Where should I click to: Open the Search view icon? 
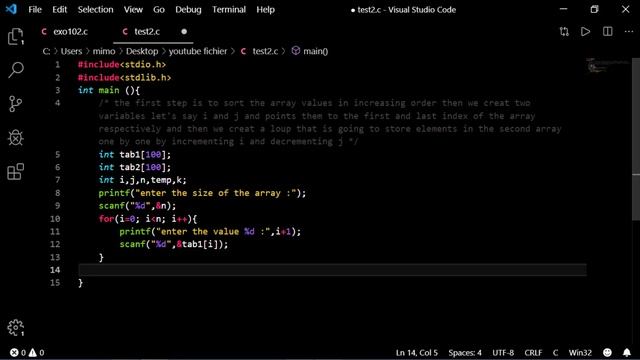click(16, 70)
